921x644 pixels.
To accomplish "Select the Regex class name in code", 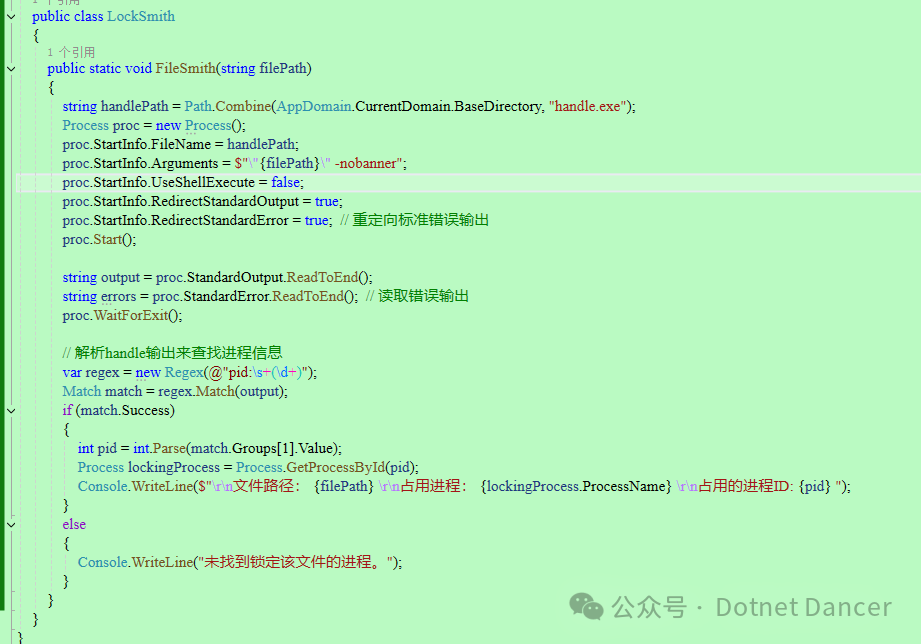I will click(185, 372).
